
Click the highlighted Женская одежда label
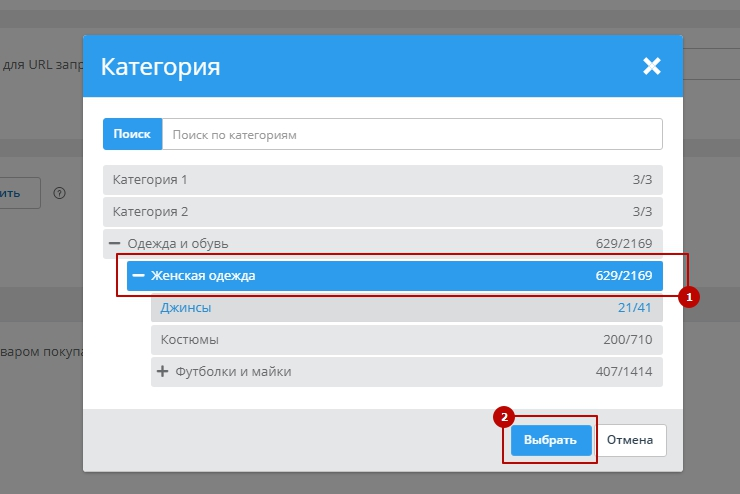pos(203,276)
